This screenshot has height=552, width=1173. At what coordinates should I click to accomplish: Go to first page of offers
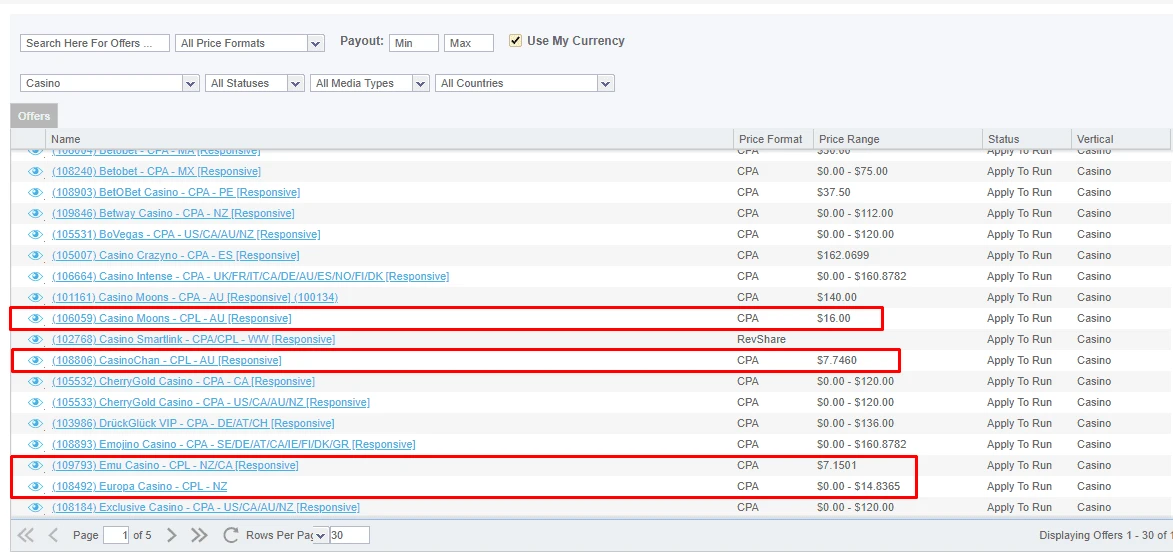(25, 535)
